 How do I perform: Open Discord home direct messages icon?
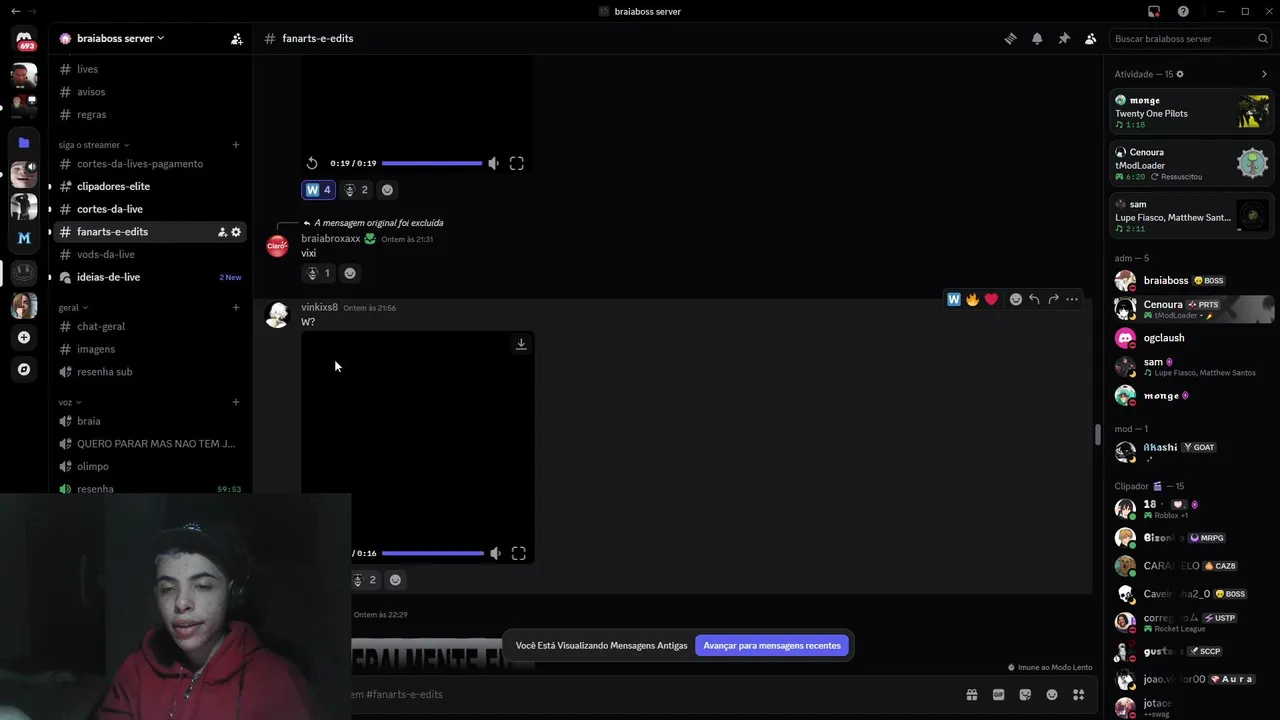point(24,40)
